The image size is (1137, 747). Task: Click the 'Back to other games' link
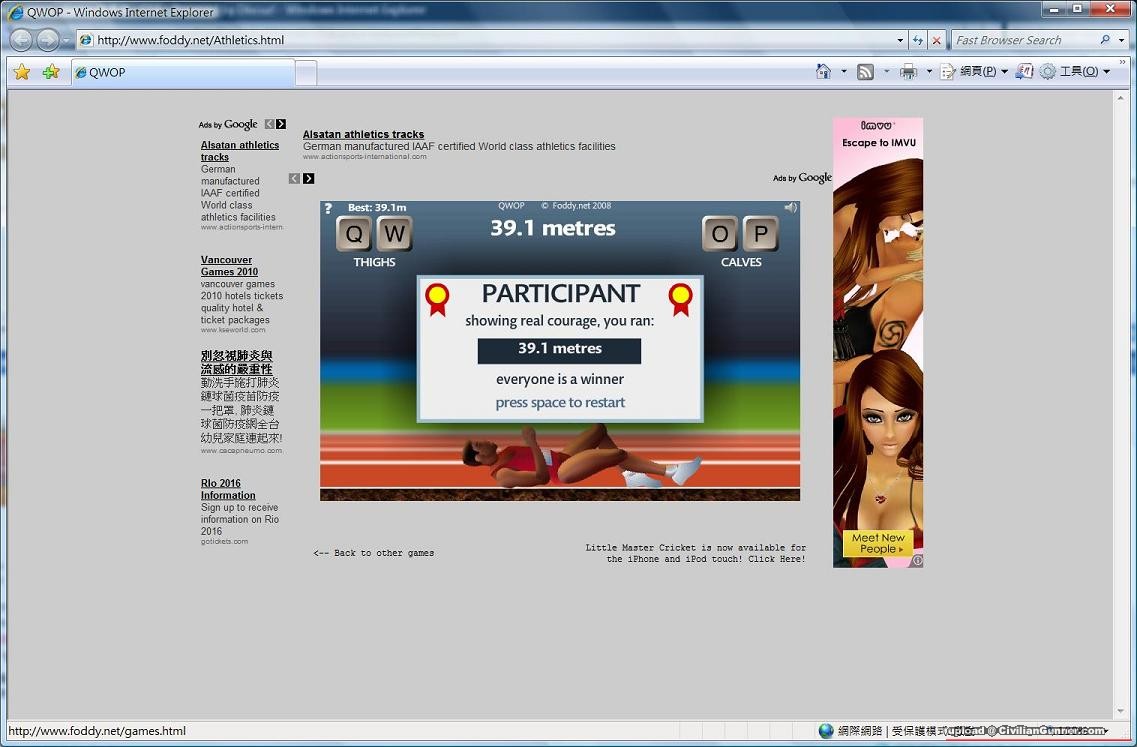click(x=373, y=553)
